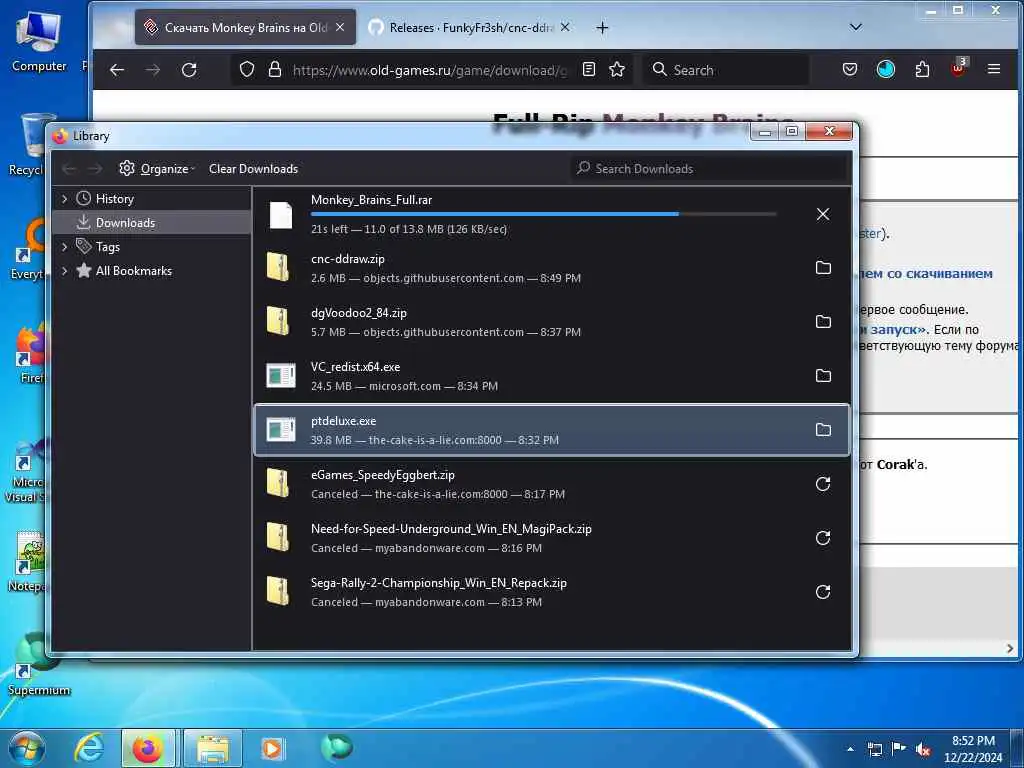This screenshot has width=1024, height=768.
Task: Expand the History tree item
Action: pos(64,199)
